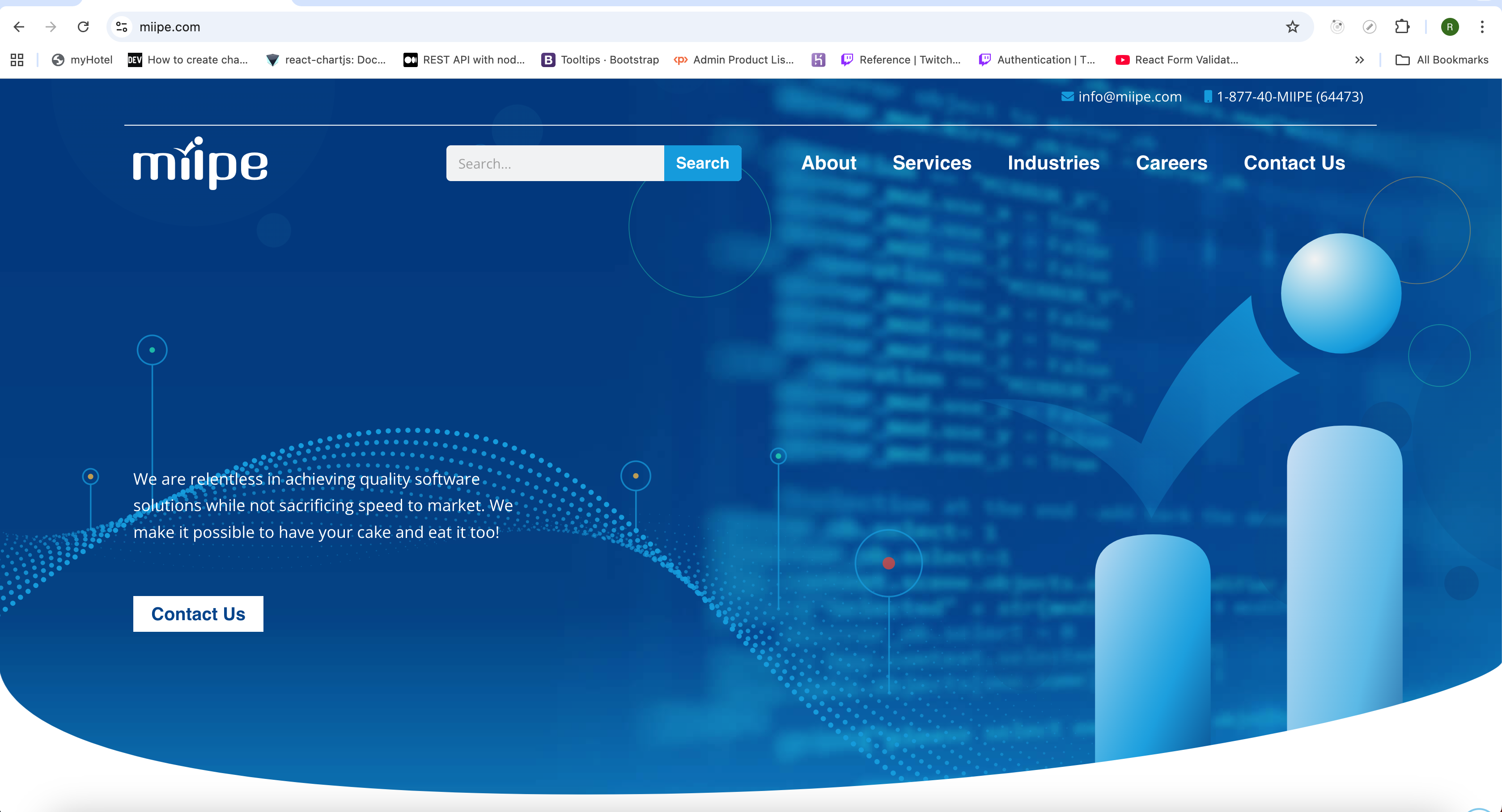Open the apps grid in bookmarks bar
The height and width of the screenshot is (812, 1502).
click(x=17, y=59)
